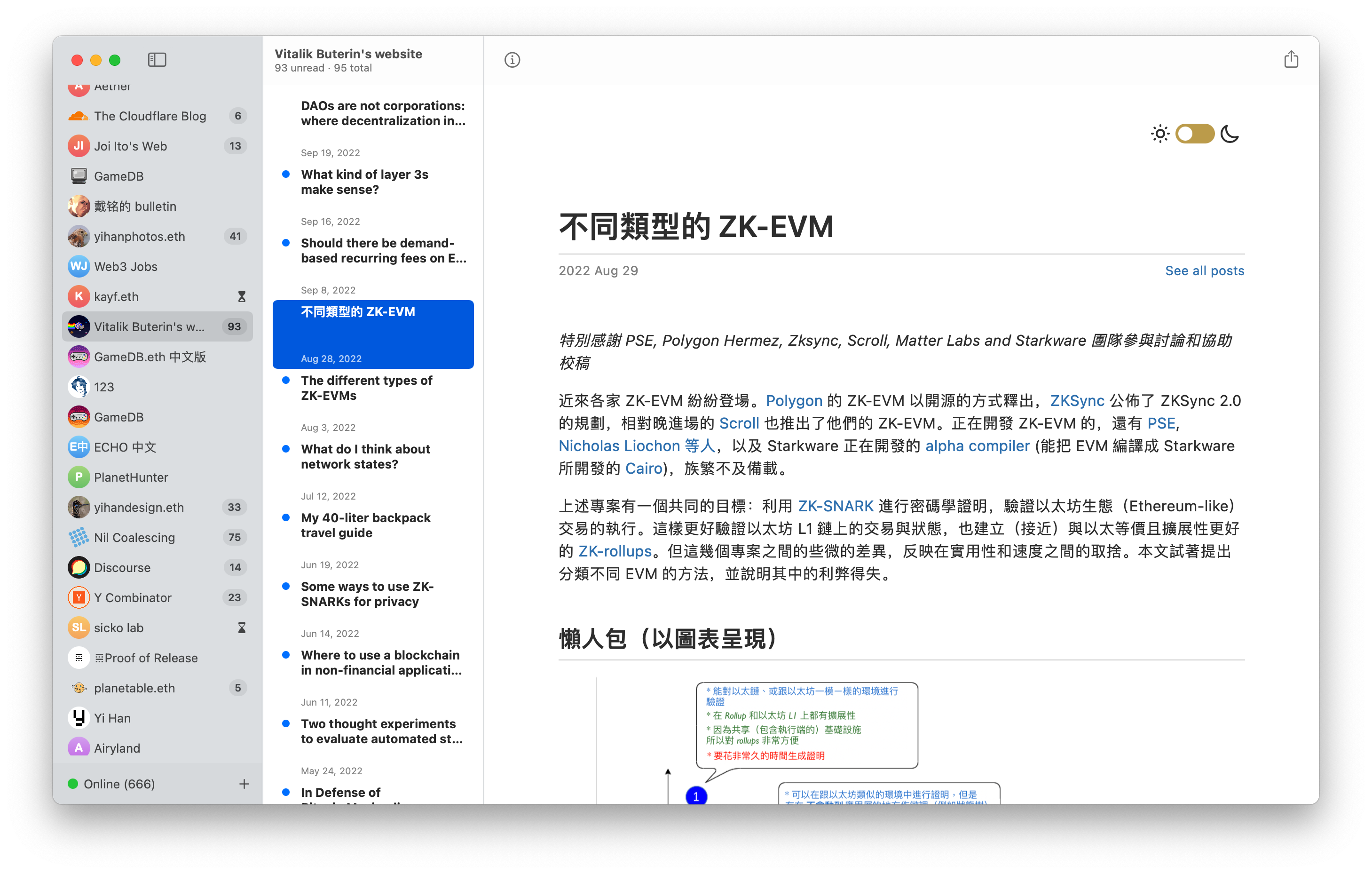Open 'See all posts' link
The width and height of the screenshot is (1372, 874).
tap(1204, 271)
